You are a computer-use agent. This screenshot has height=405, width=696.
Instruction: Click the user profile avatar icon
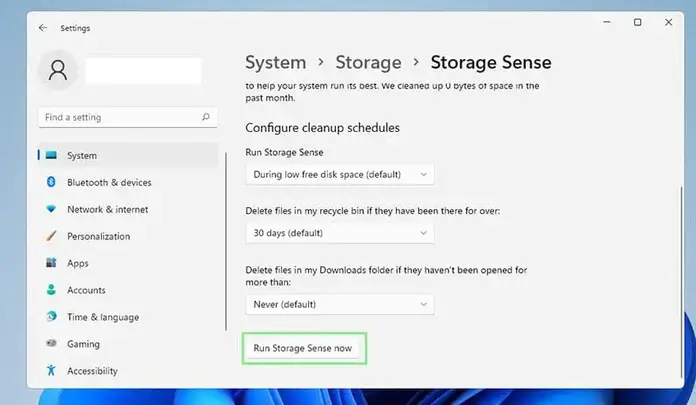(58, 70)
